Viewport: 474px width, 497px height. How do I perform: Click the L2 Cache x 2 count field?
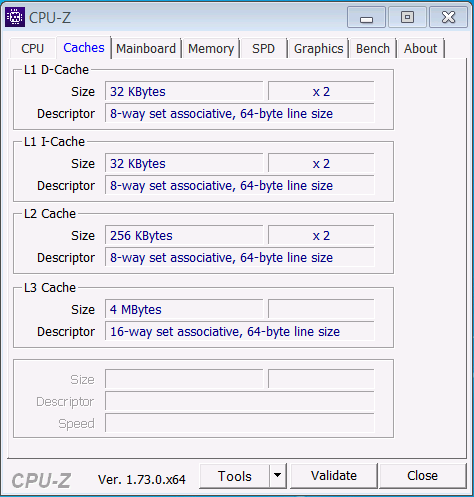(x=321, y=235)
